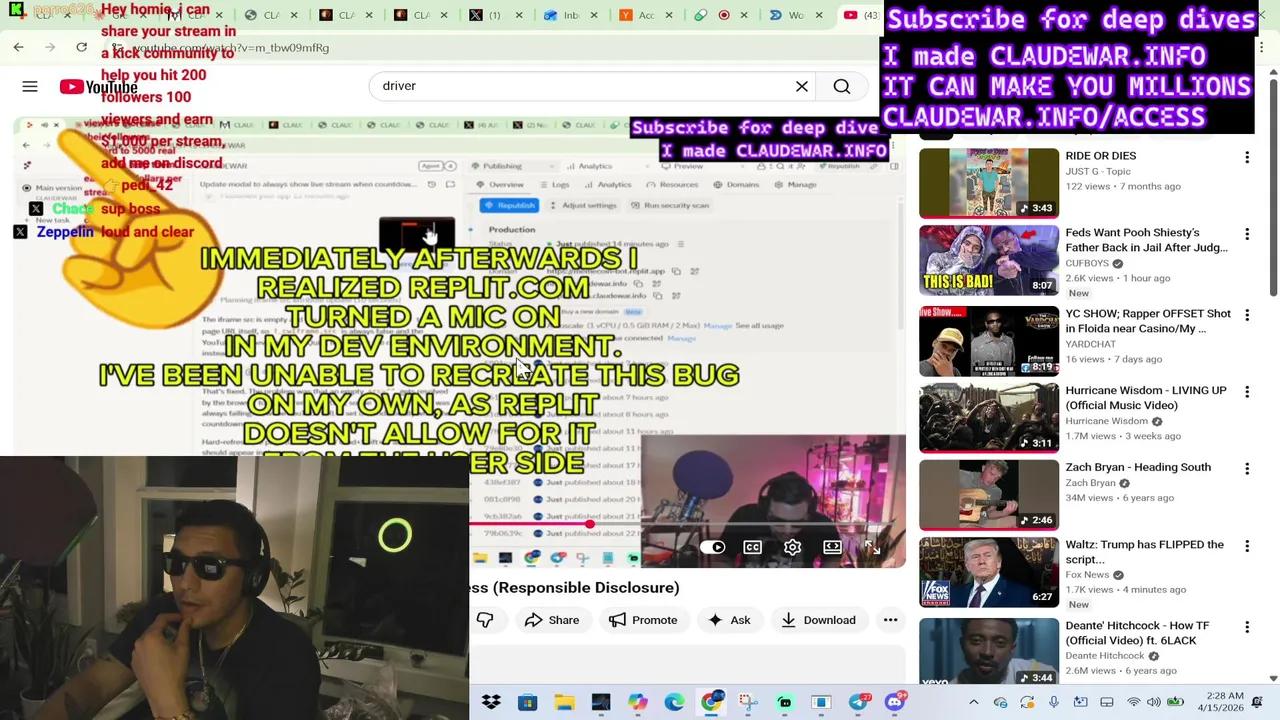Open title "Hurricane Wisdom - LIVING UP (Official Music Video)"
Viewport: 1280px width, 720px height.
(x=1146, y=398)
